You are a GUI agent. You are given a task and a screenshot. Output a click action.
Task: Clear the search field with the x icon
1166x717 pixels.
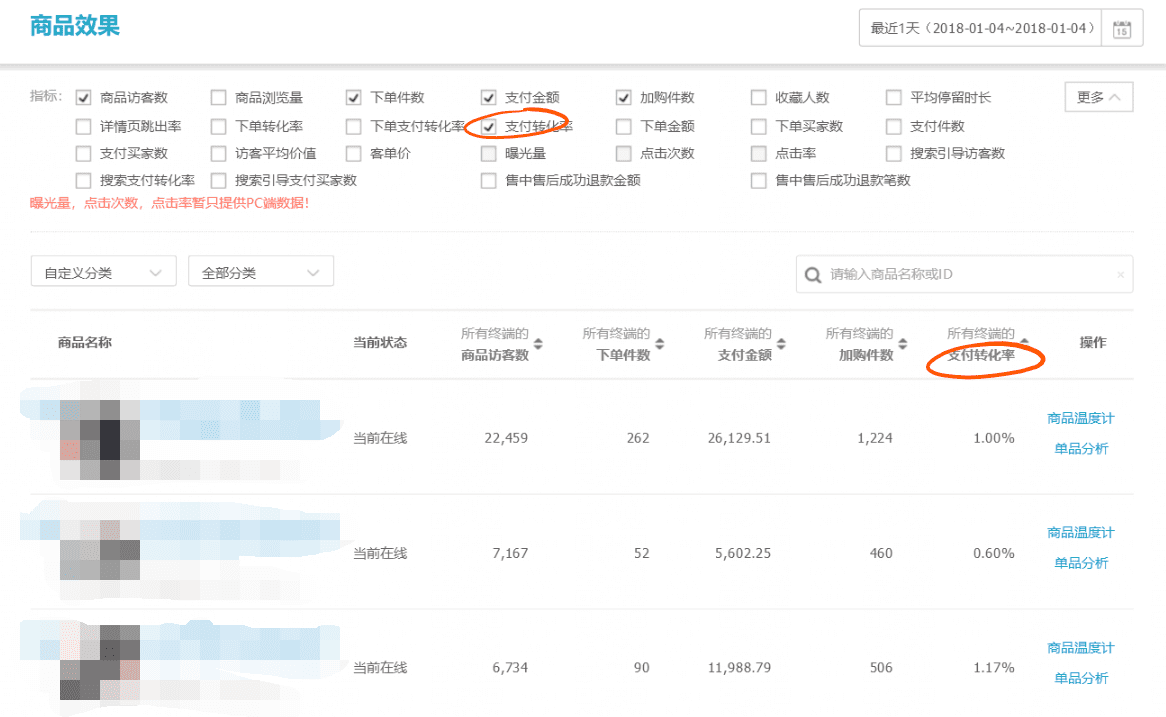[x=1120, y=274]
